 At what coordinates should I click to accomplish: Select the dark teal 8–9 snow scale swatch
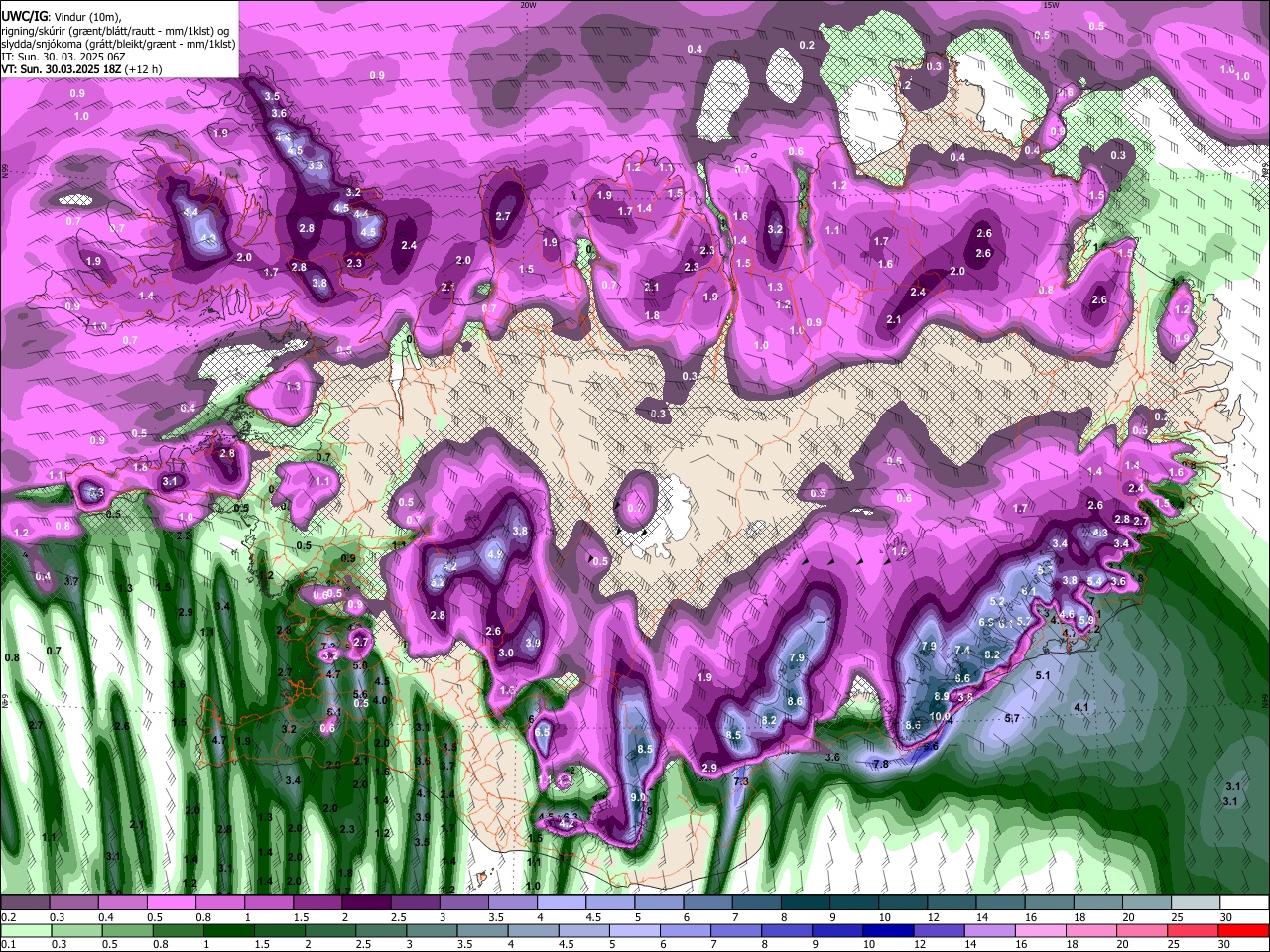806,903
